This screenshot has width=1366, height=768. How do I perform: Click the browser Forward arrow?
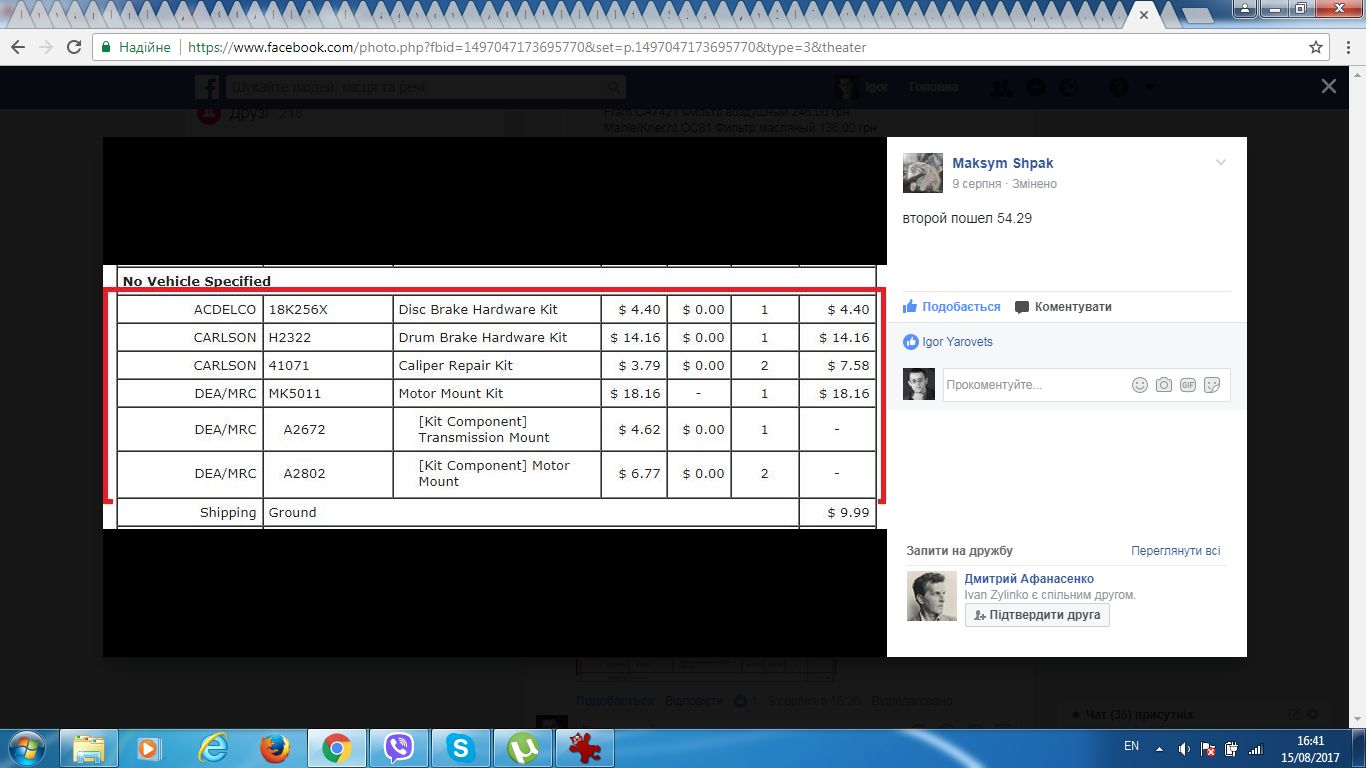pyautogui.click(x=46, y=47)
